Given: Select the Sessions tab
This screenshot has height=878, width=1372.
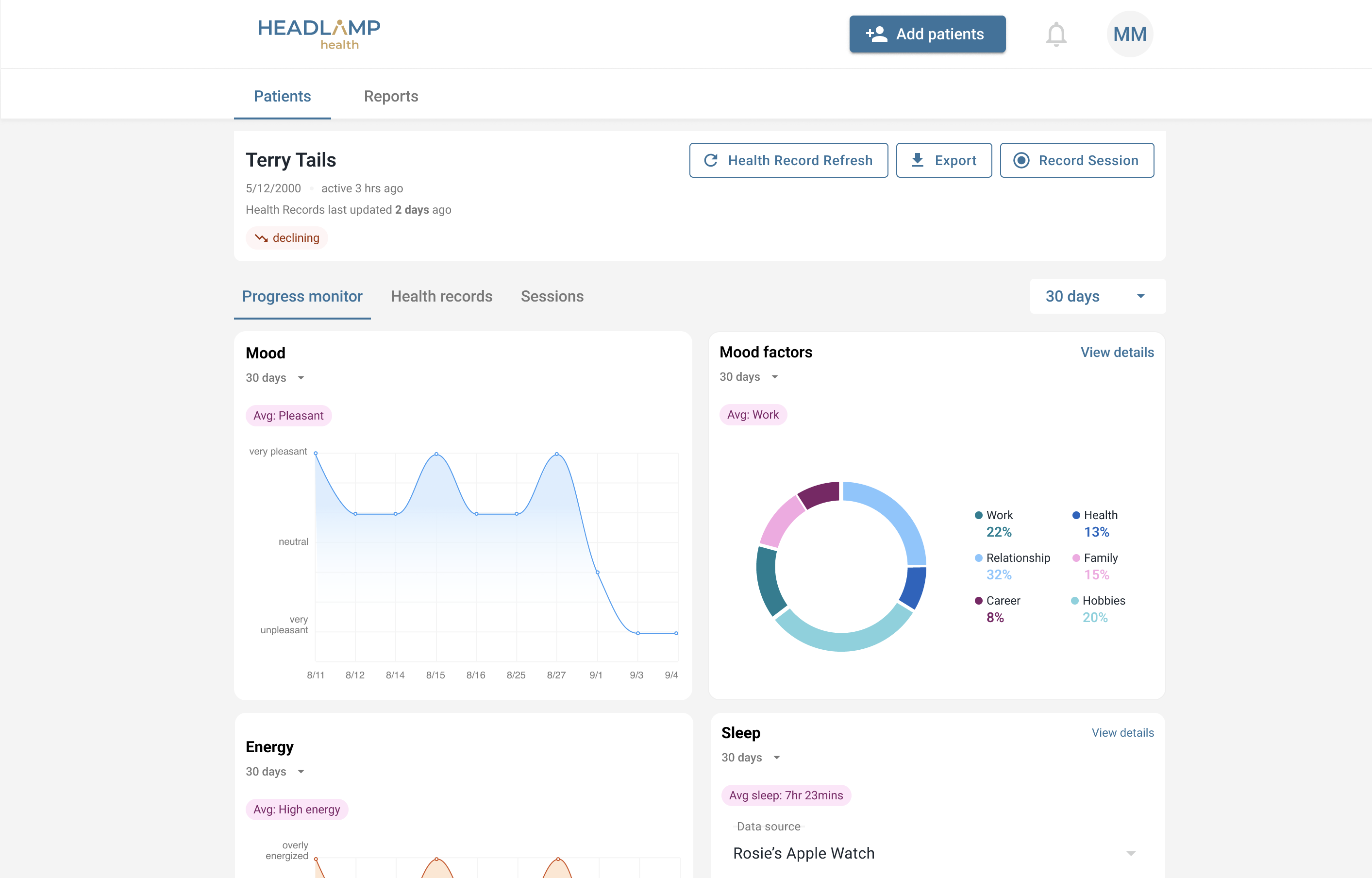Looking at the screenshot, I should [x=552, y=296].
